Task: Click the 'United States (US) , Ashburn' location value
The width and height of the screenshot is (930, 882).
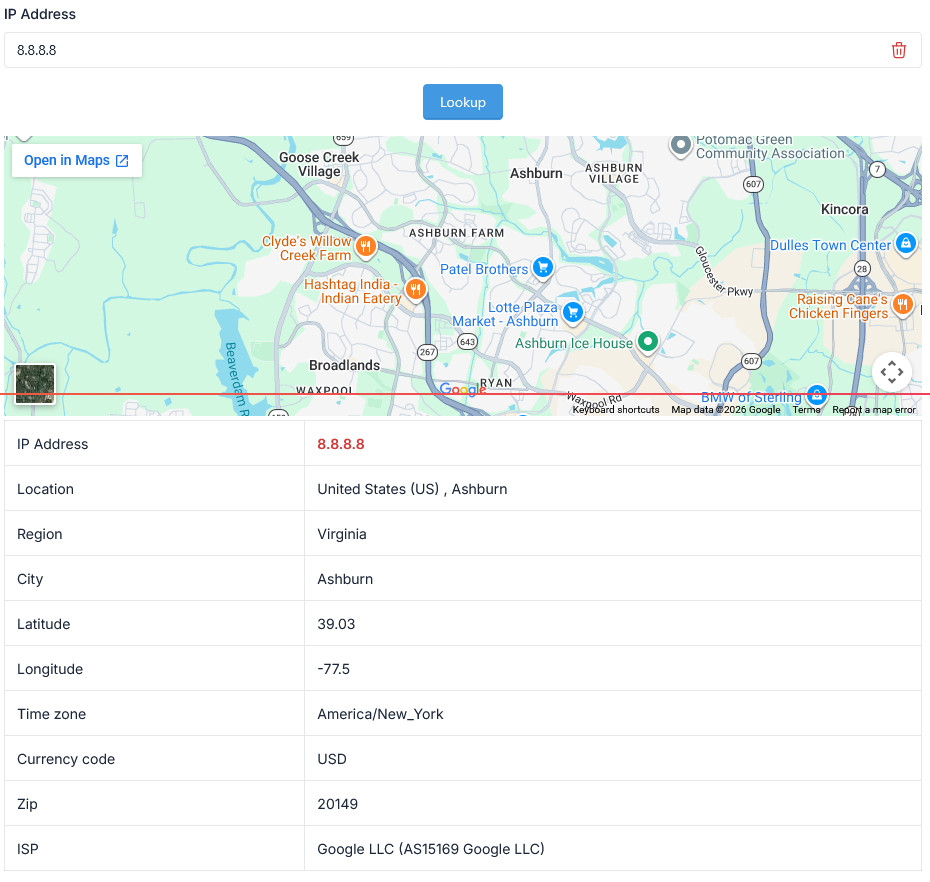Action: 412,489
